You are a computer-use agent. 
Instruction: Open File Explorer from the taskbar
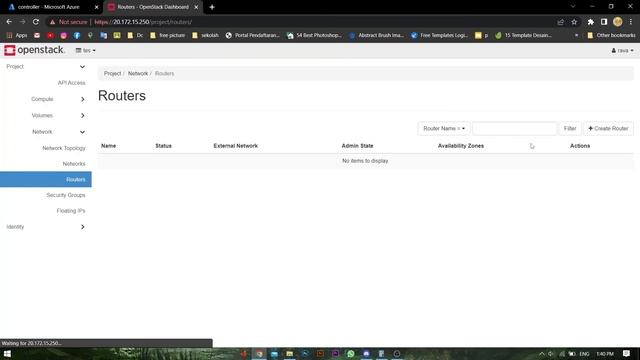pos(289,354)
